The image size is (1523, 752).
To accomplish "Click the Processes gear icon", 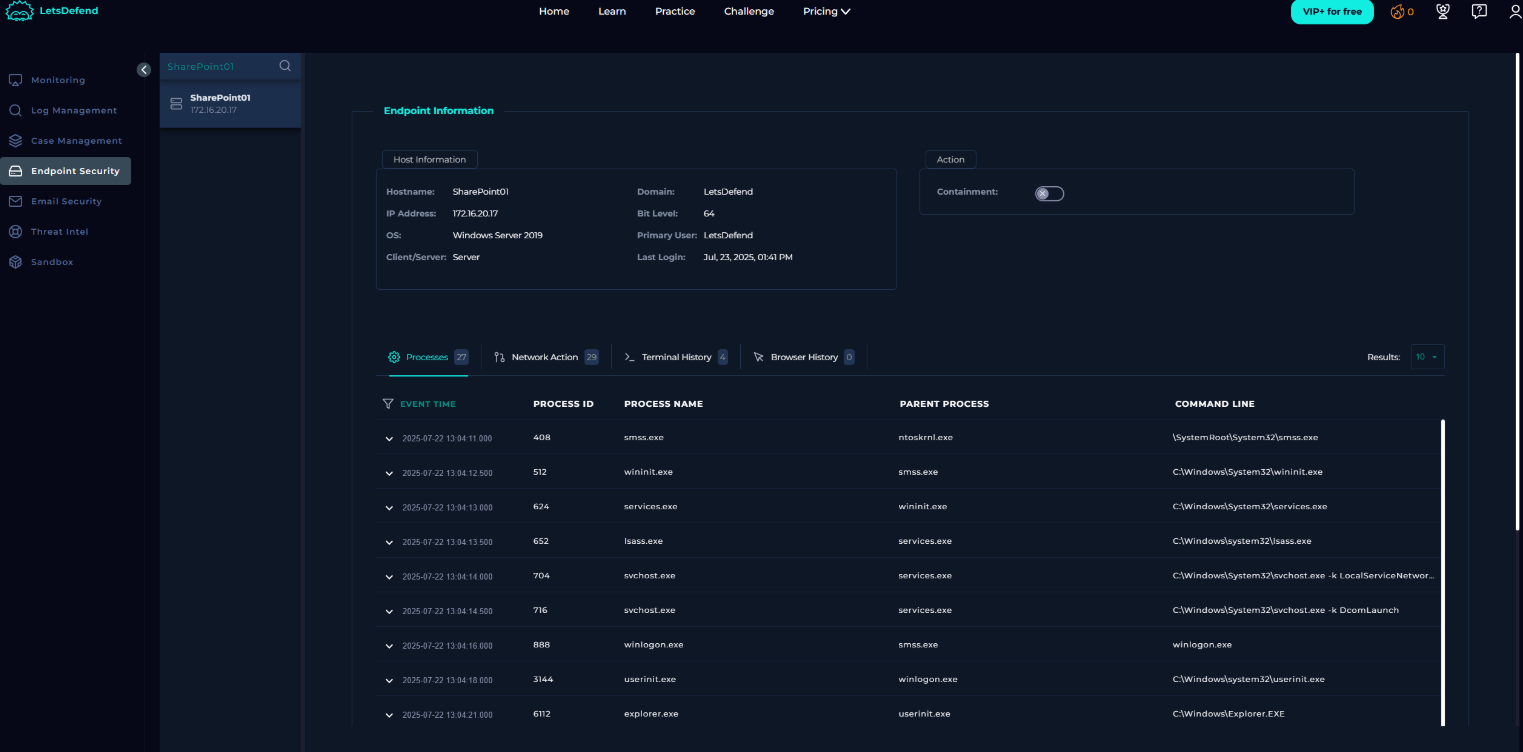I will pos(394,357).
